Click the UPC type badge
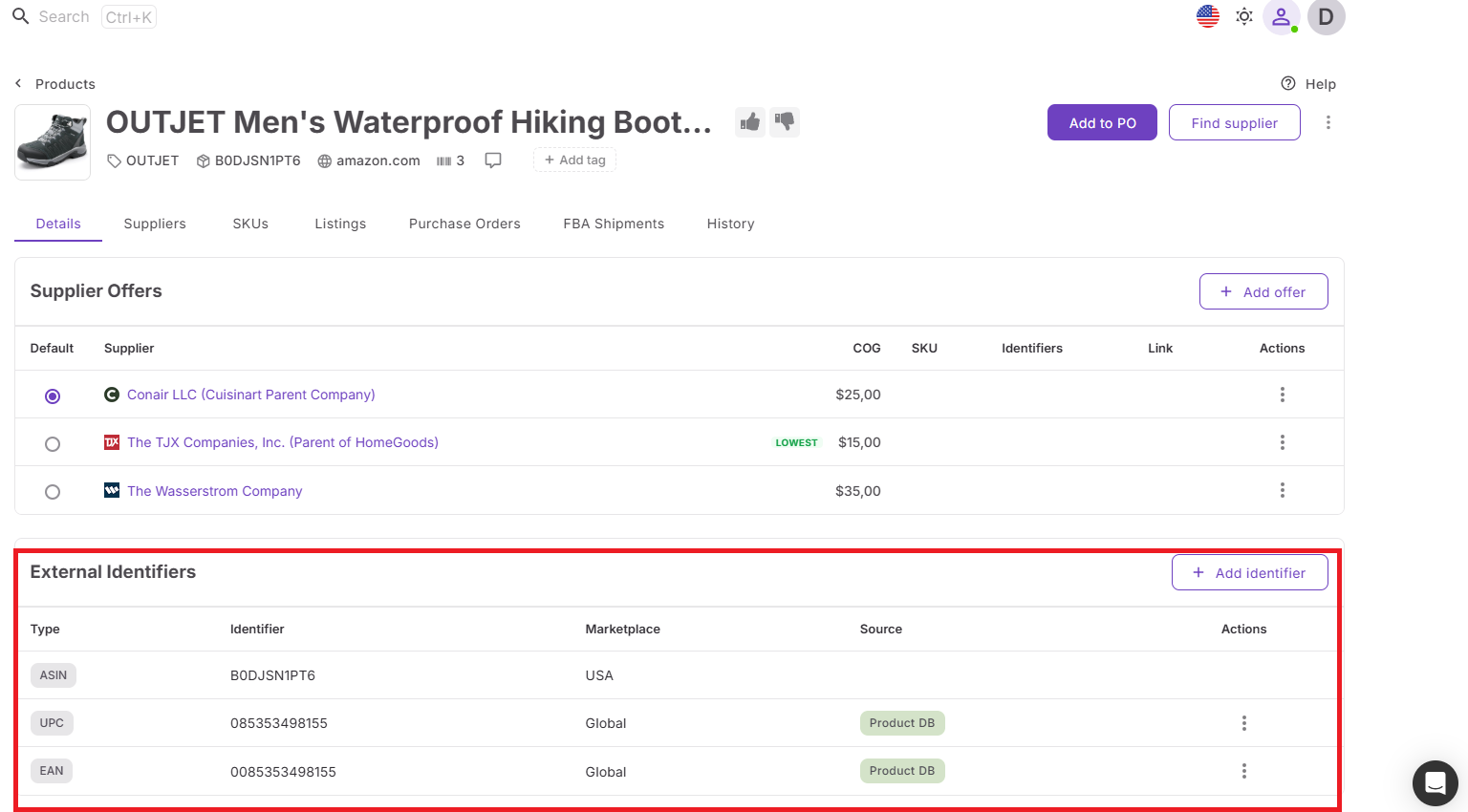This screenshot has width=1468, height=812. click(x=52, y=723)
